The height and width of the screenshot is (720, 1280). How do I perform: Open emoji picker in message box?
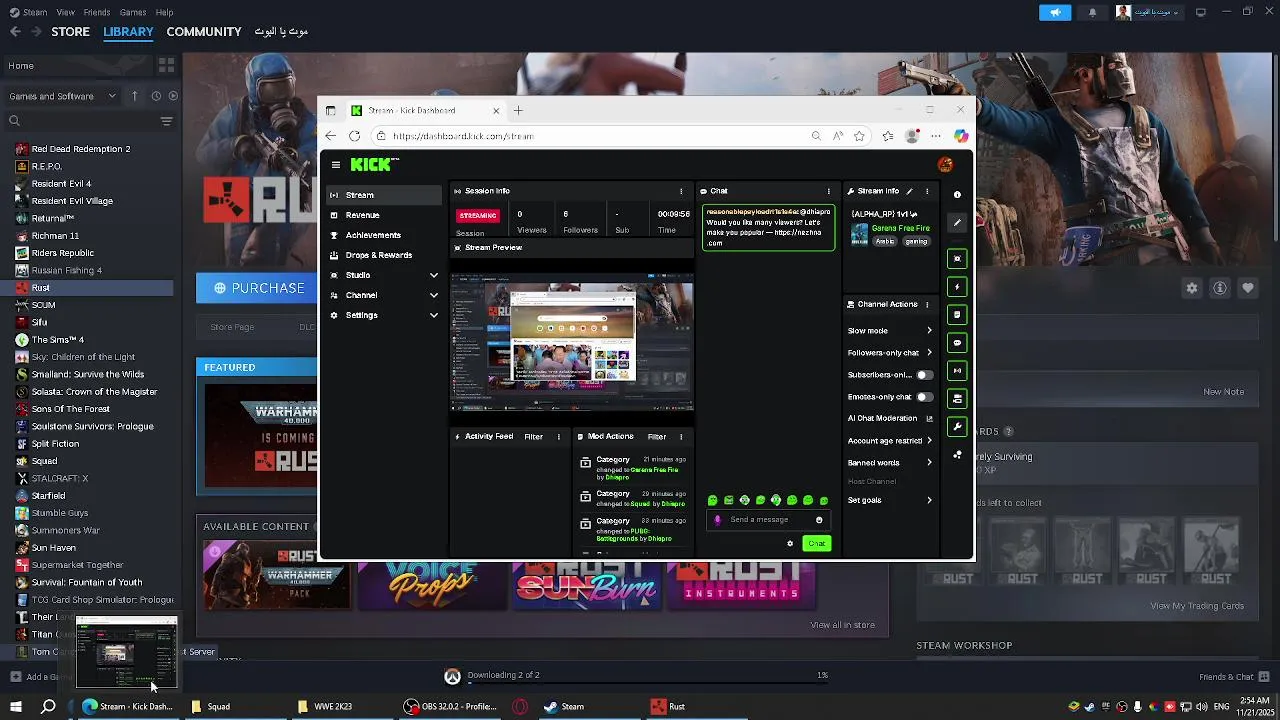[x=819, y=520]
